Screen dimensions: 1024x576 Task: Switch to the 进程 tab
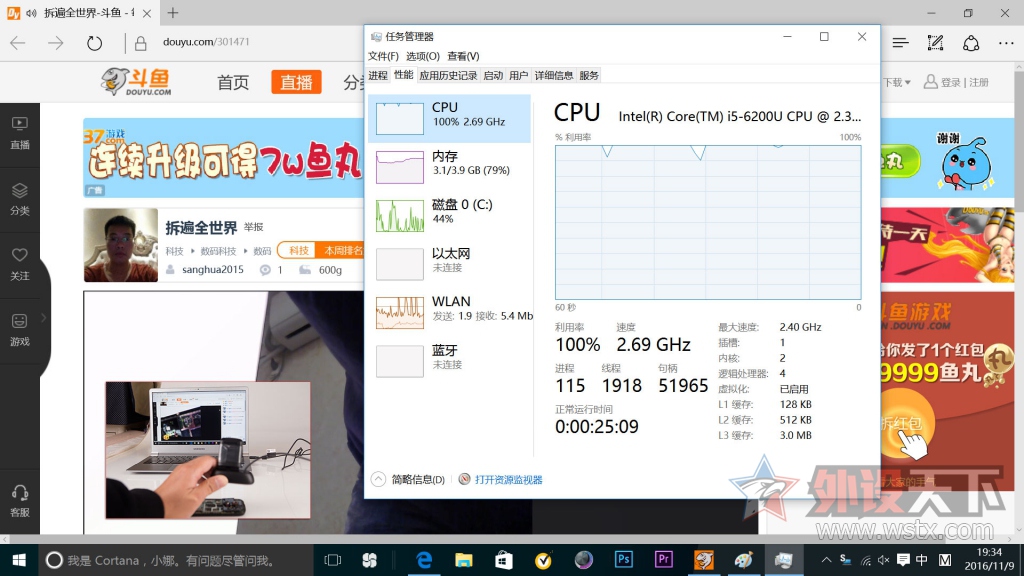pyautogui.click(x=377, y=76)
